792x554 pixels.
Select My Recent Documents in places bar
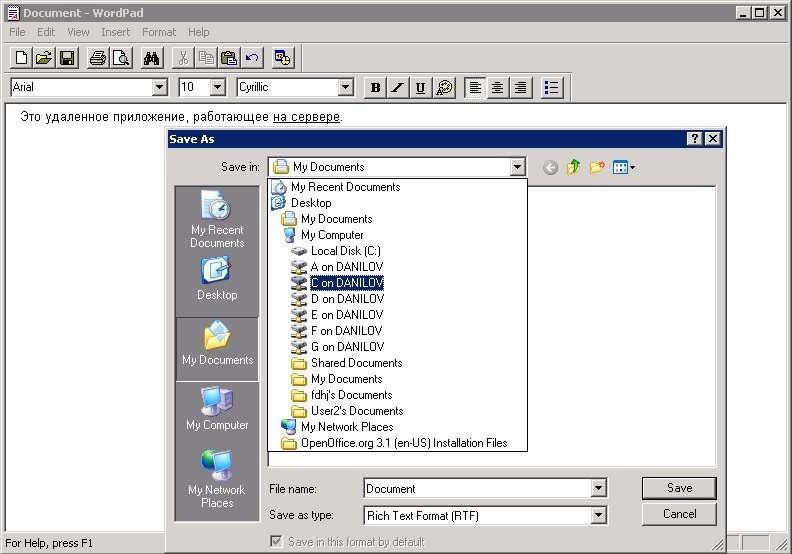(x=217, y=219)
